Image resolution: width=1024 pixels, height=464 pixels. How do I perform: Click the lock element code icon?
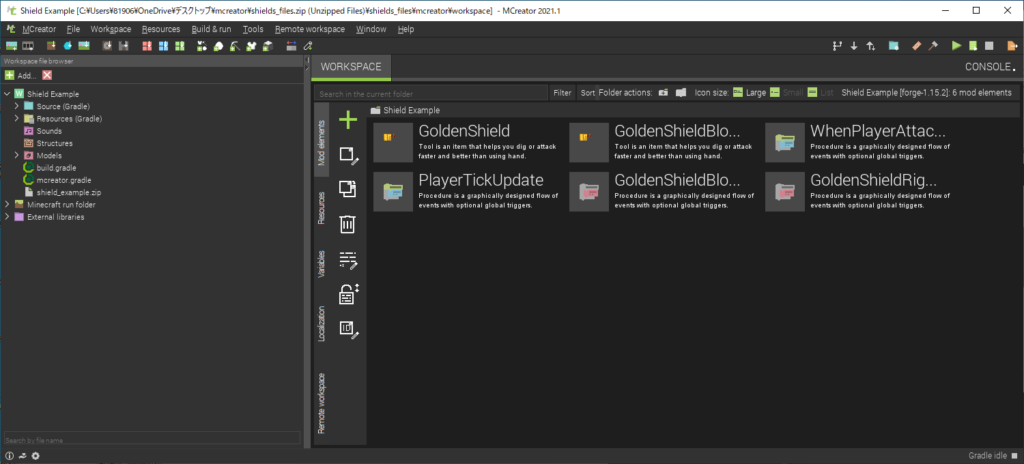coord(348,294)
